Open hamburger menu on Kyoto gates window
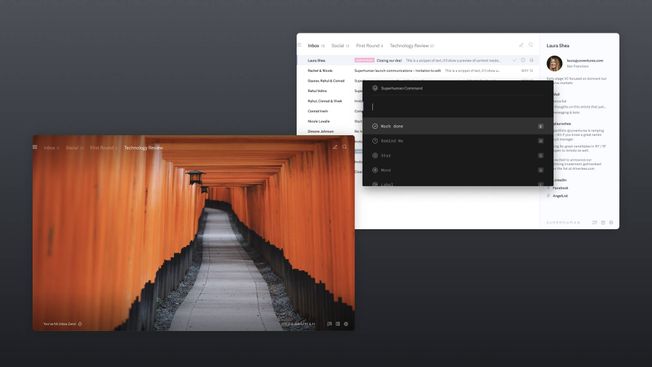 35,147
